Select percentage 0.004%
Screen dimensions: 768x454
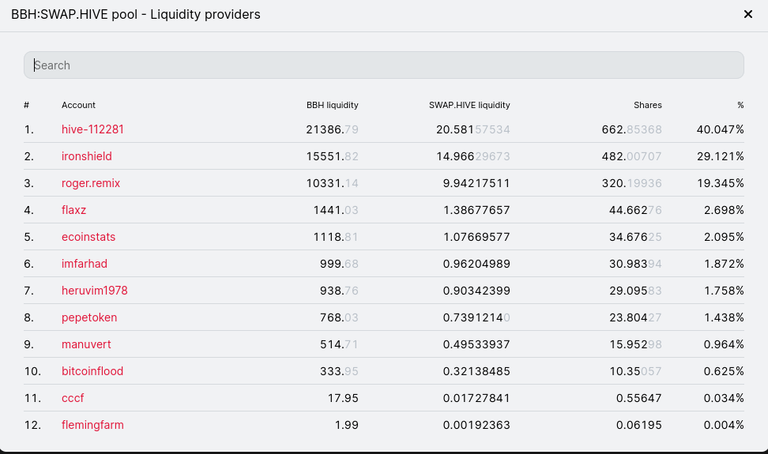[x=724, y=425]
